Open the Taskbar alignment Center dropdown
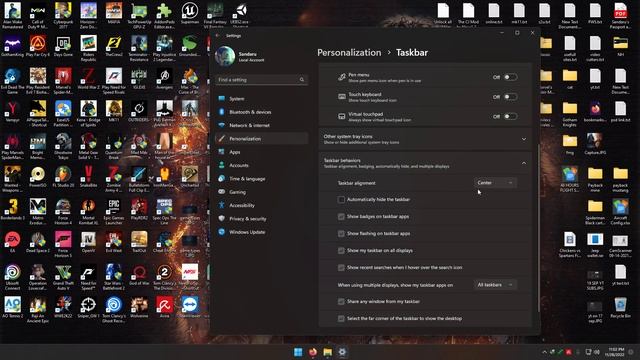Viewport: 640px width, 360px height. (495, 183)
